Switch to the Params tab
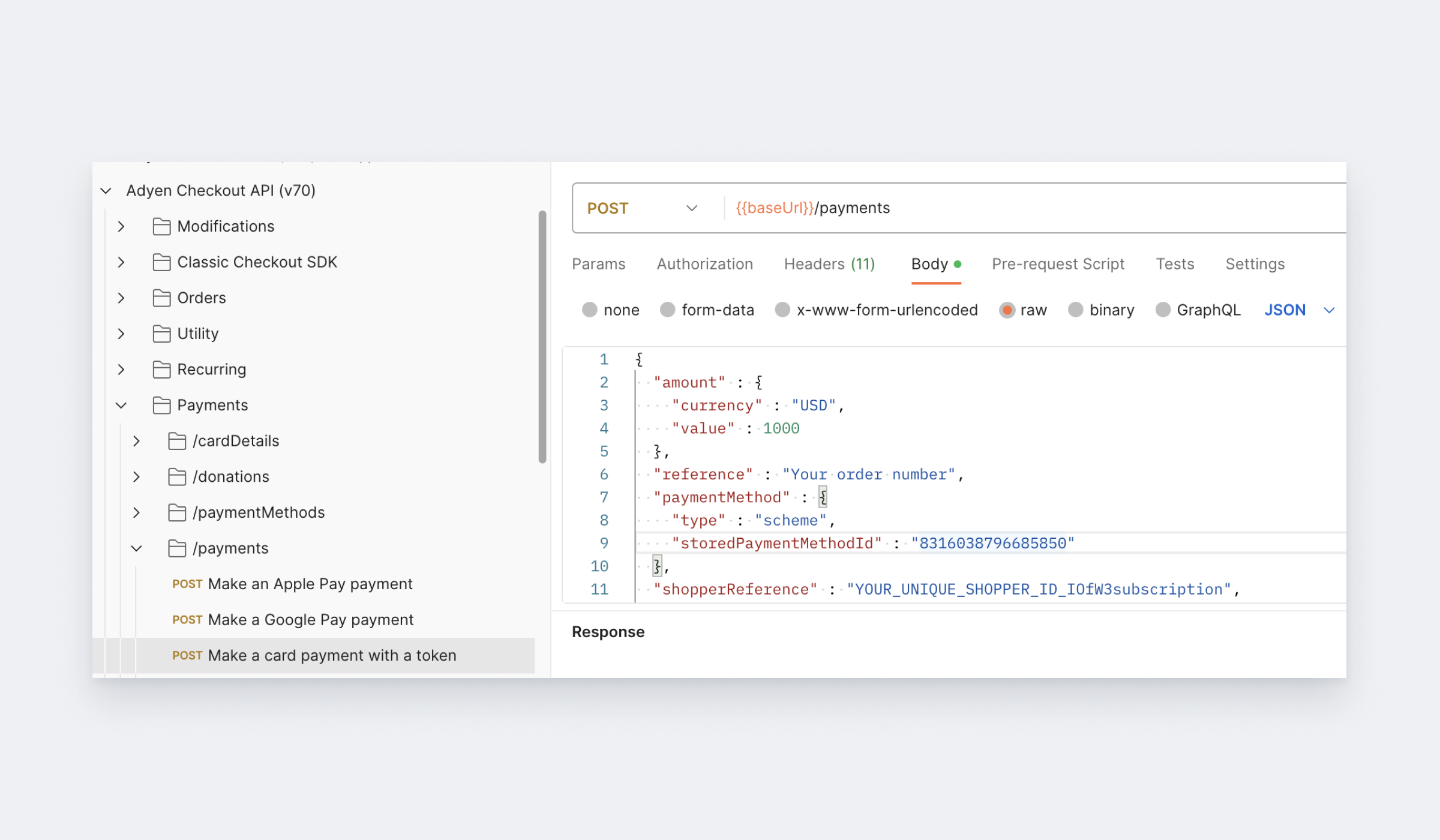The height and width of the screenshot is (840, 1440). pos(598,264)
